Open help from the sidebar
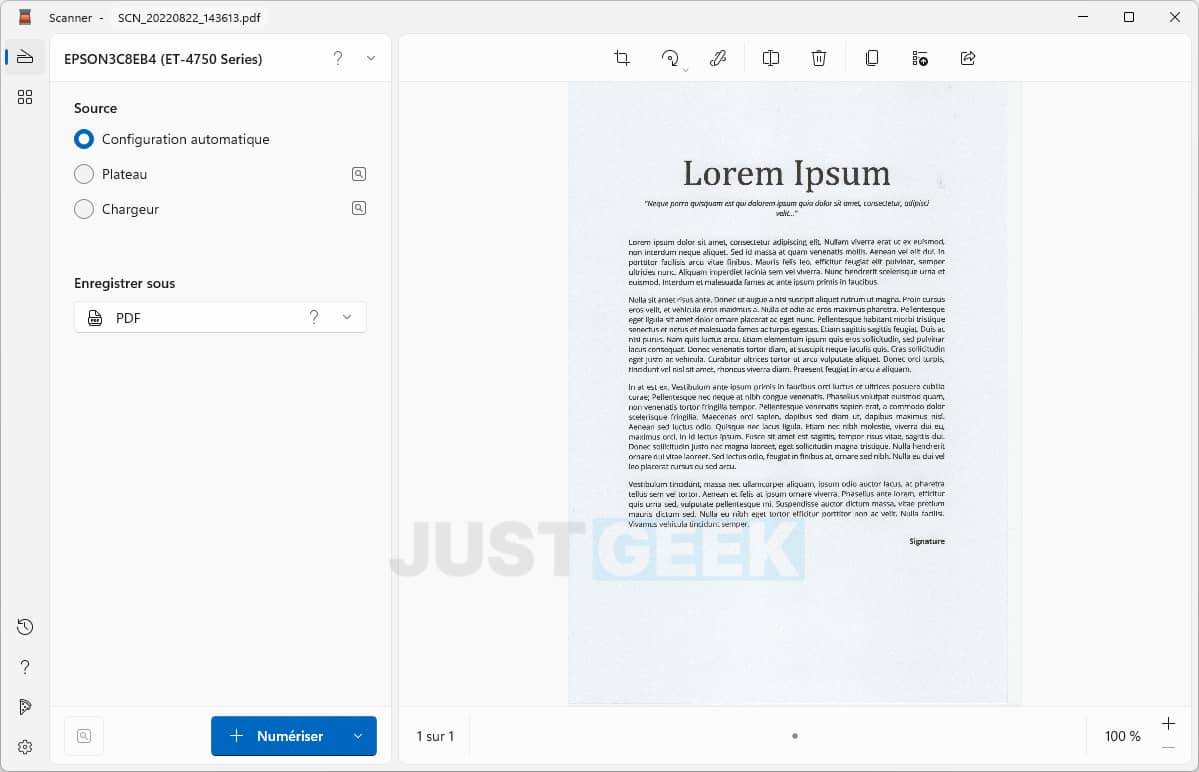The image size is (1199, 772). coord(25,667)
